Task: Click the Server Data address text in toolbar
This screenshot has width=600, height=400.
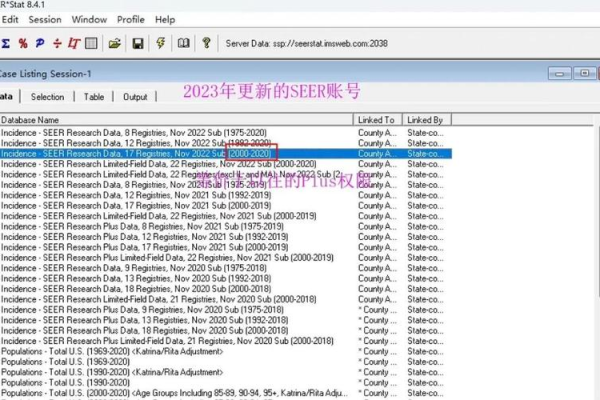Action: tap(307, 43)
